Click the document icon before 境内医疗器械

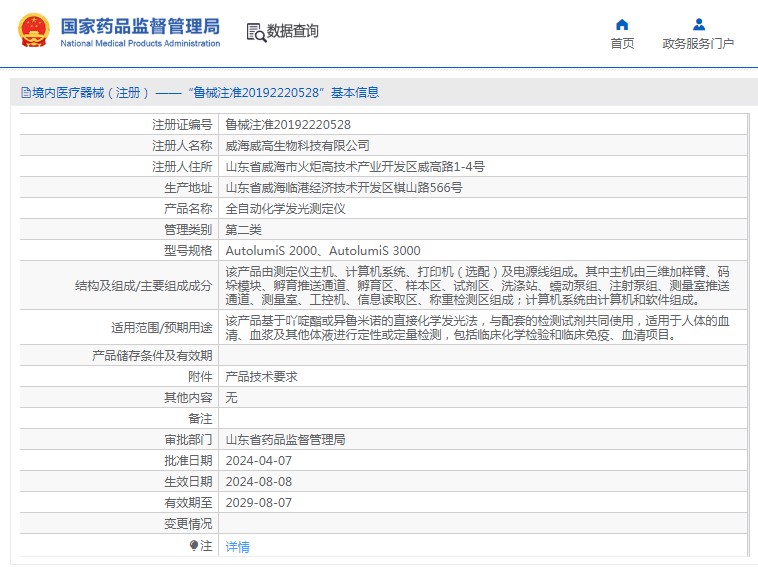click(26, 92)
